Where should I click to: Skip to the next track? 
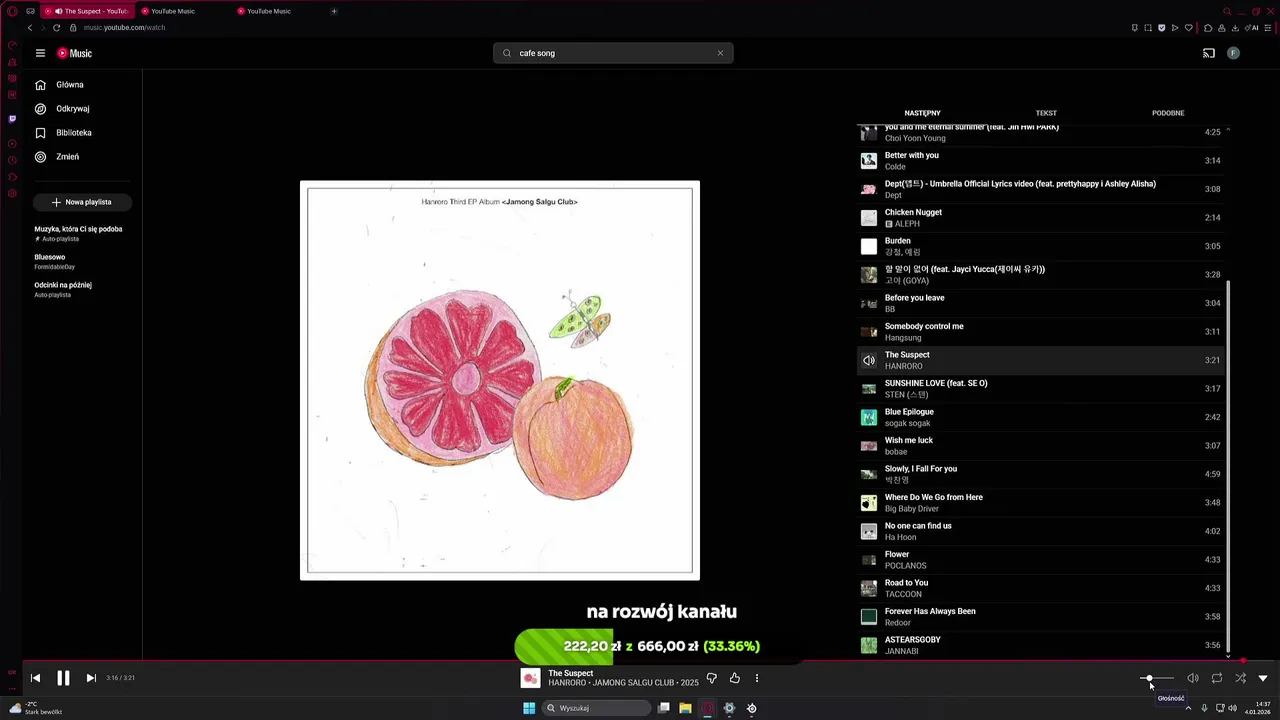[x=91, y=678]
